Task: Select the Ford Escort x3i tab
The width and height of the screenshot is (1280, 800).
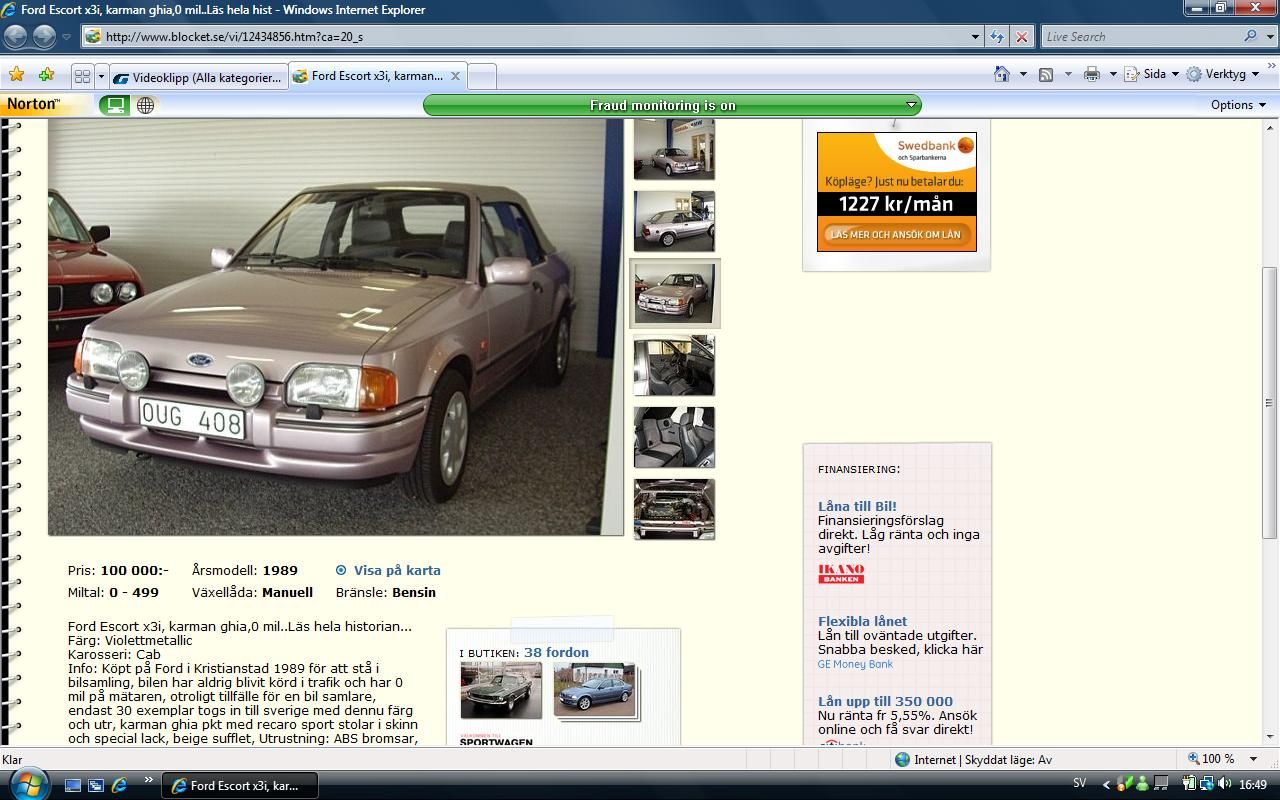Action: tap(378, 76)
